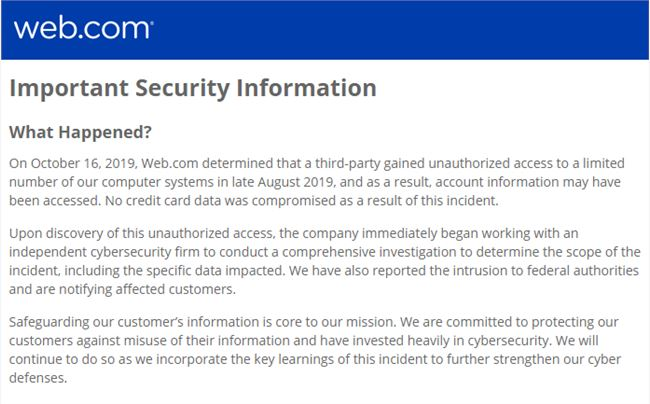Click the What Happened? subheading
Viewport: 650px width, 404px height.
point(80,132)
